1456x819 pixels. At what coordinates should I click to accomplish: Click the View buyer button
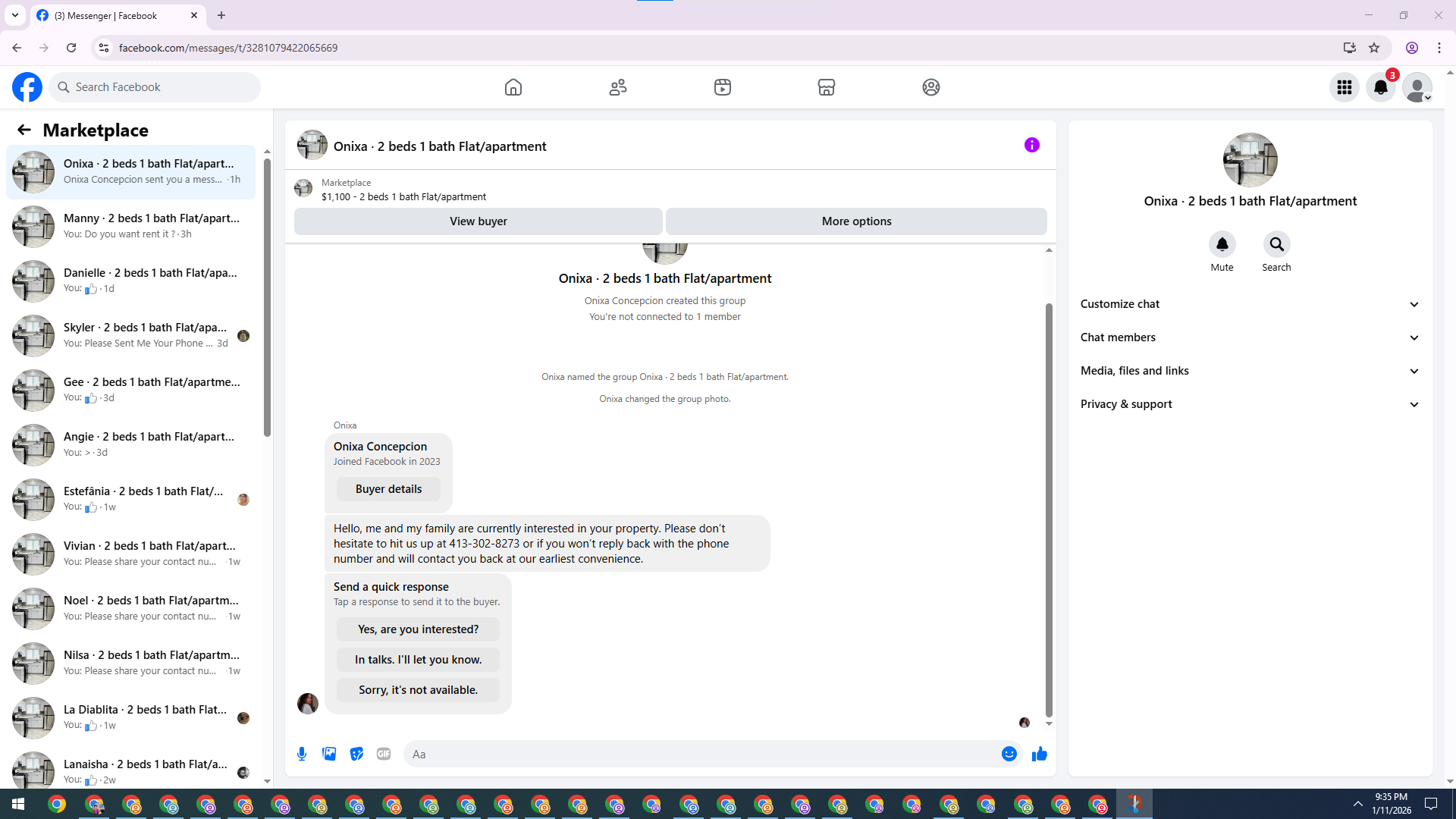(479, 221)
